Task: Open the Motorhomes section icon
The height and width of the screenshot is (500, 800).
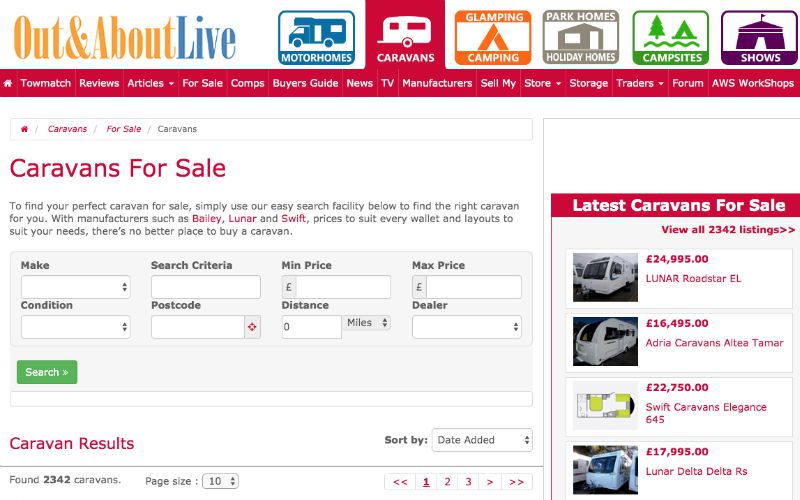Action: 316,38
